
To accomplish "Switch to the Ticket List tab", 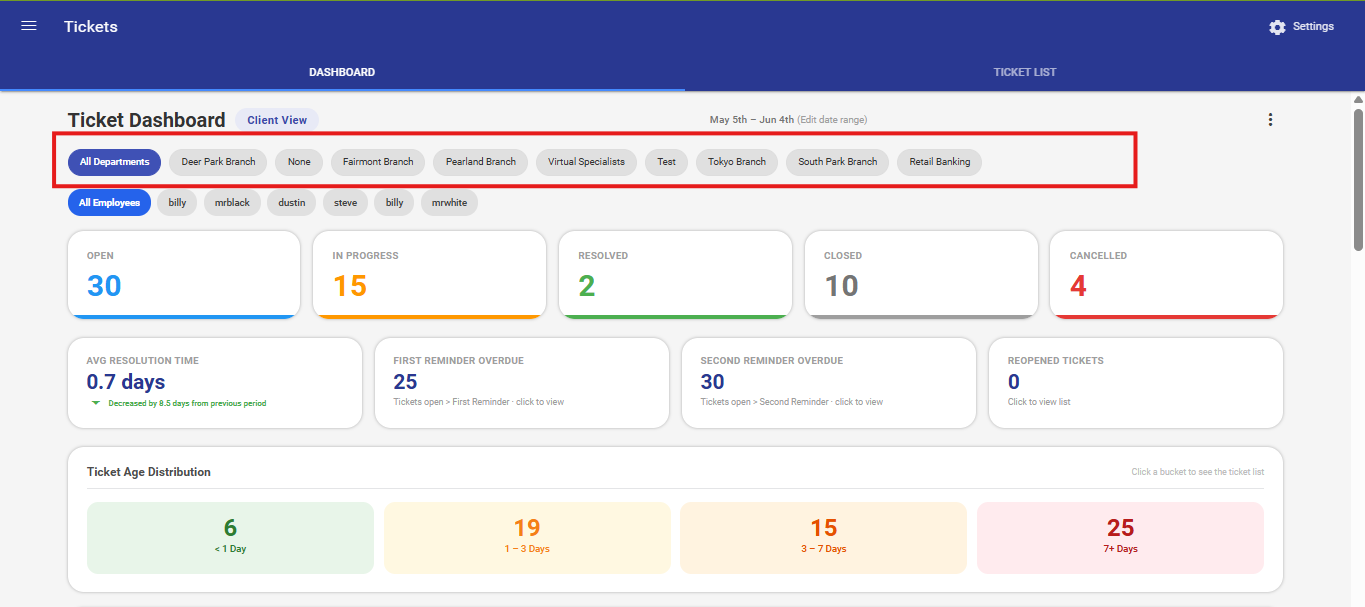I will pos(1025,72).
